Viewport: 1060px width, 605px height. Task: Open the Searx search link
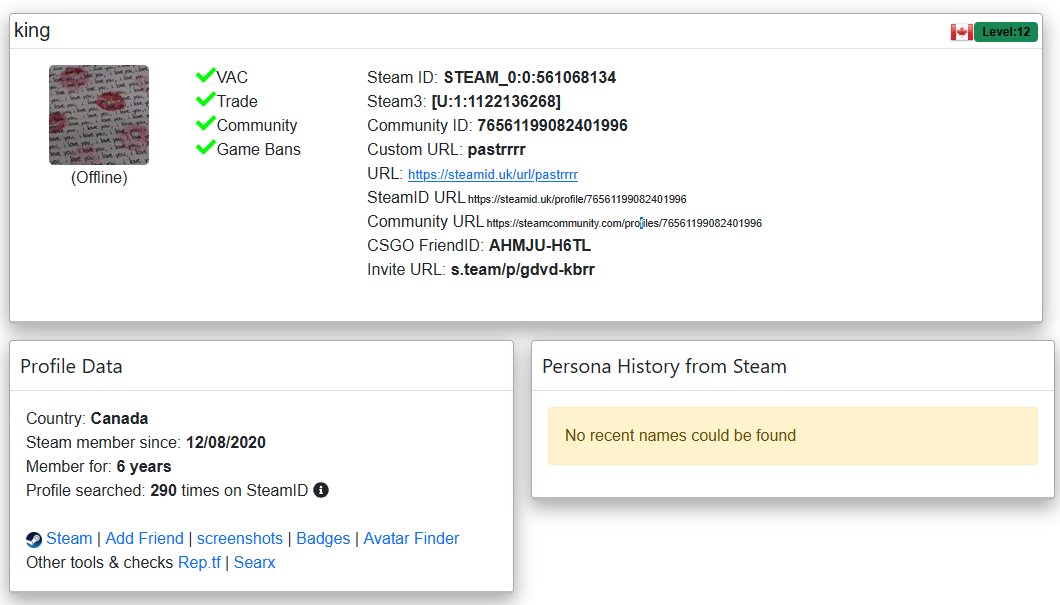[254, 562]
